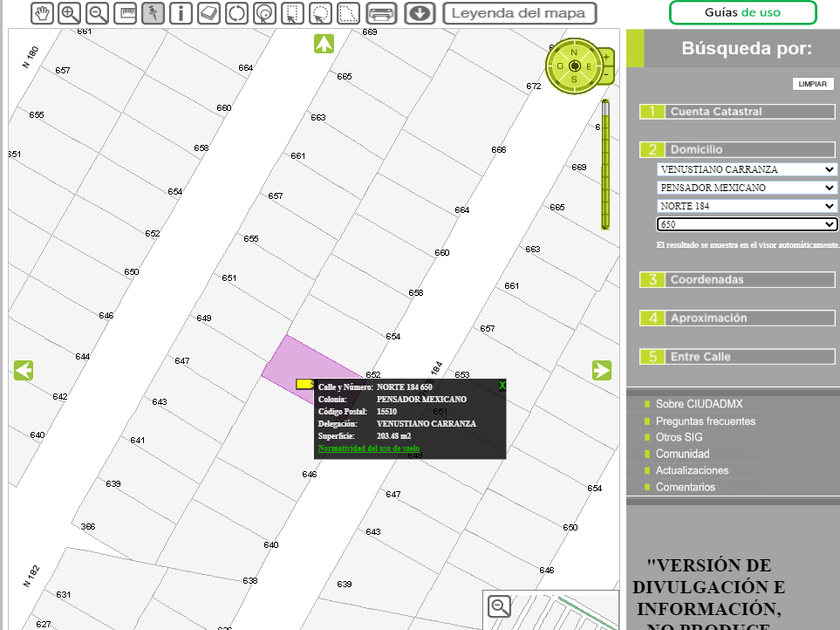Click the download arrow icon

coord(419,13)
